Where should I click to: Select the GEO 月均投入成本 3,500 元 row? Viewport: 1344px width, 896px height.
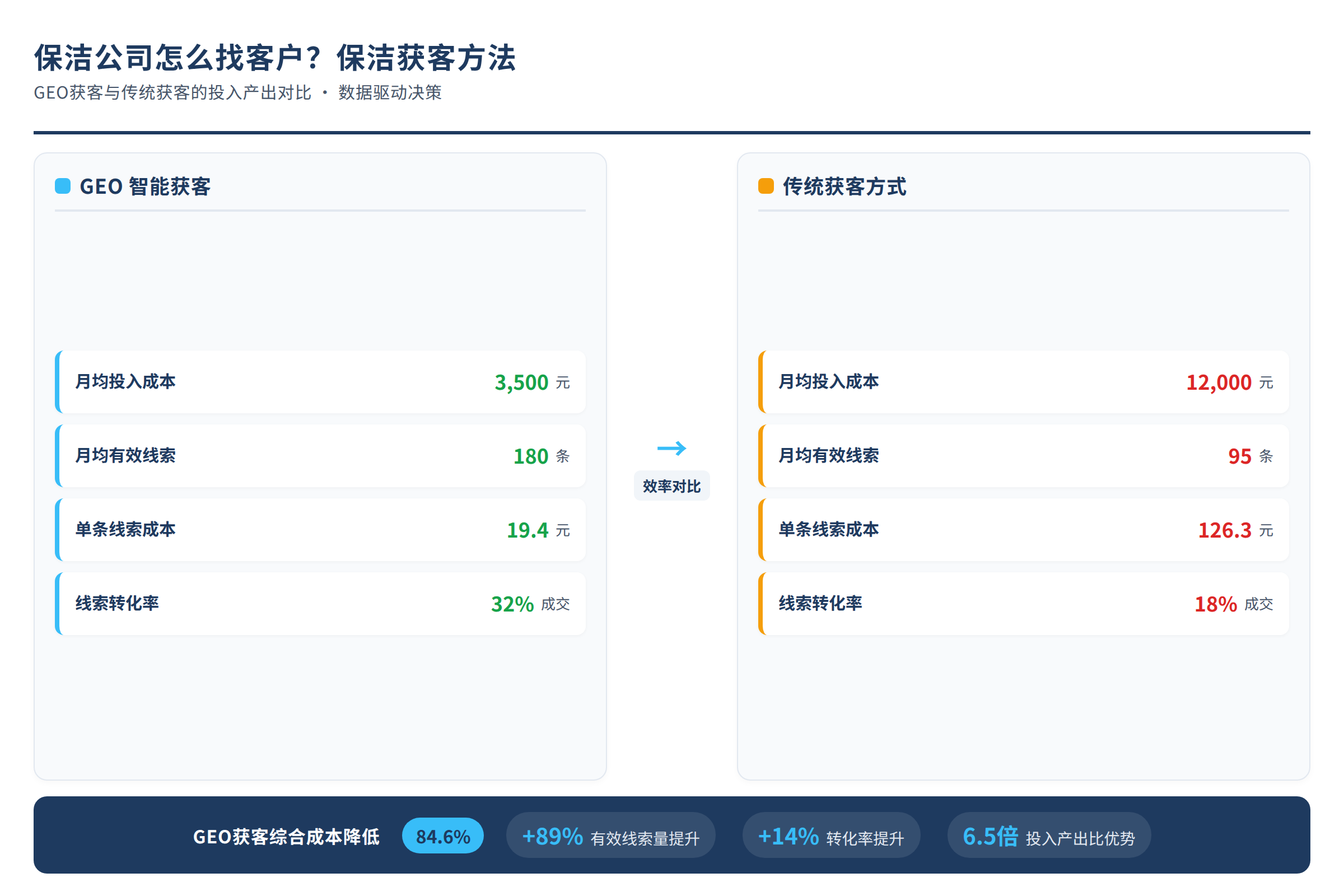[320, 382]
